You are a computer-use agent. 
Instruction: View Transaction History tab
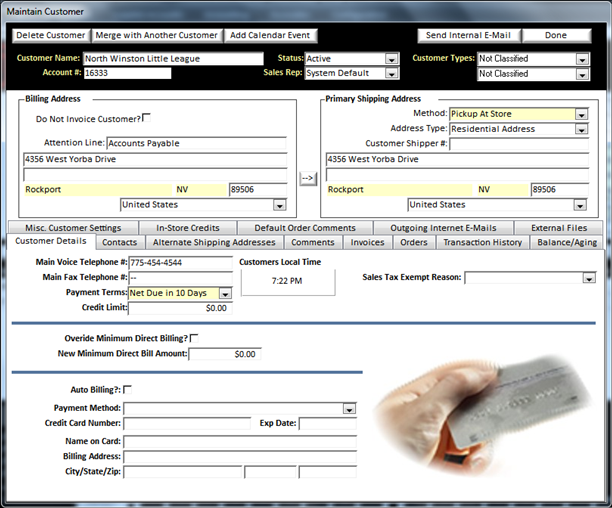pos(482,242)
